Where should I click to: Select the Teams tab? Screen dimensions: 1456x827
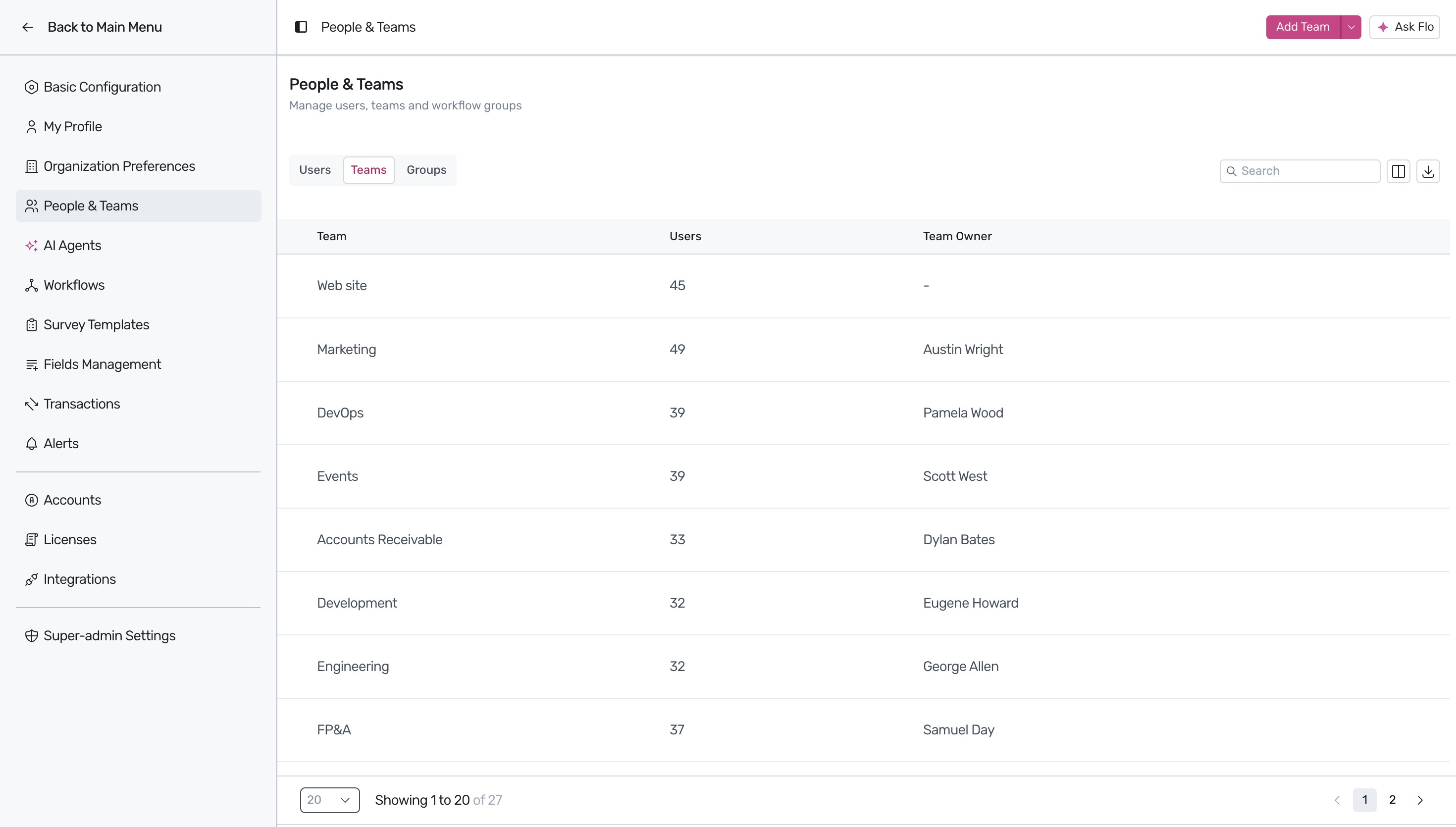point(368,170)
